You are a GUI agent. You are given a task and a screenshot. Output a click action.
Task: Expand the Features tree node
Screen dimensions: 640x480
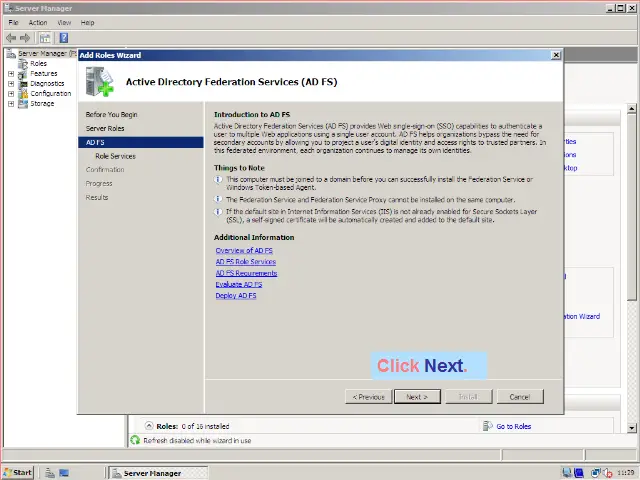click(11, 74)
